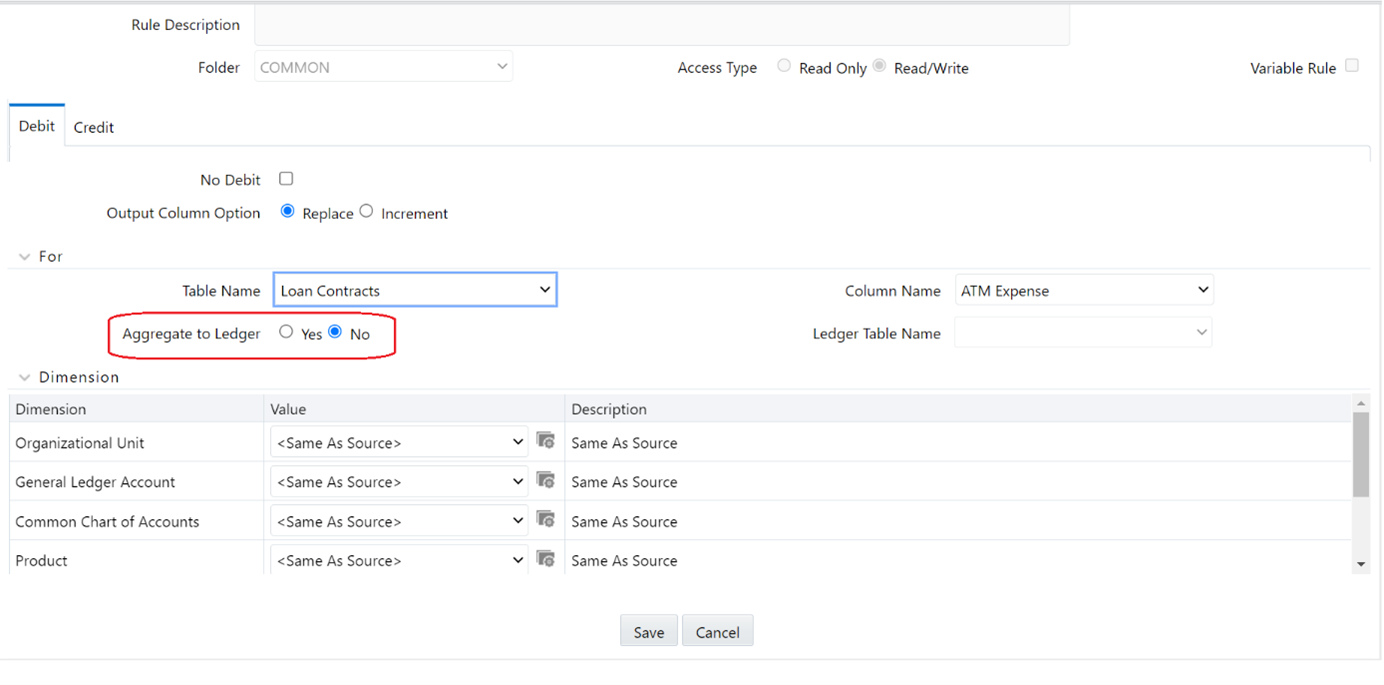Open hierarchy browser for Product dimension
Screen dimensions: 1384x685
point(546,558)
